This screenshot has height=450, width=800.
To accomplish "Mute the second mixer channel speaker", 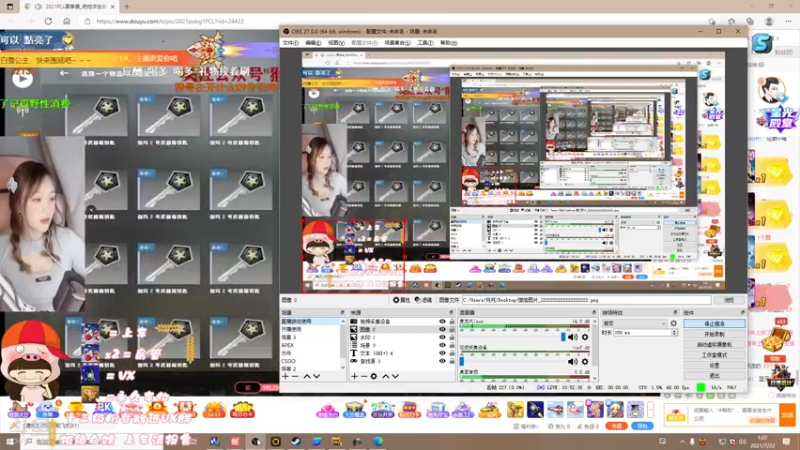I will pyautogui.click(x=573, y=362).
